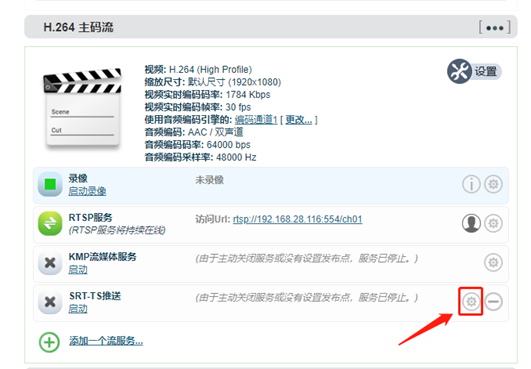The width and height of the screenshot is (531, 369).
Task: Open the 设置 wrench settings button
Action: [474, 71]
